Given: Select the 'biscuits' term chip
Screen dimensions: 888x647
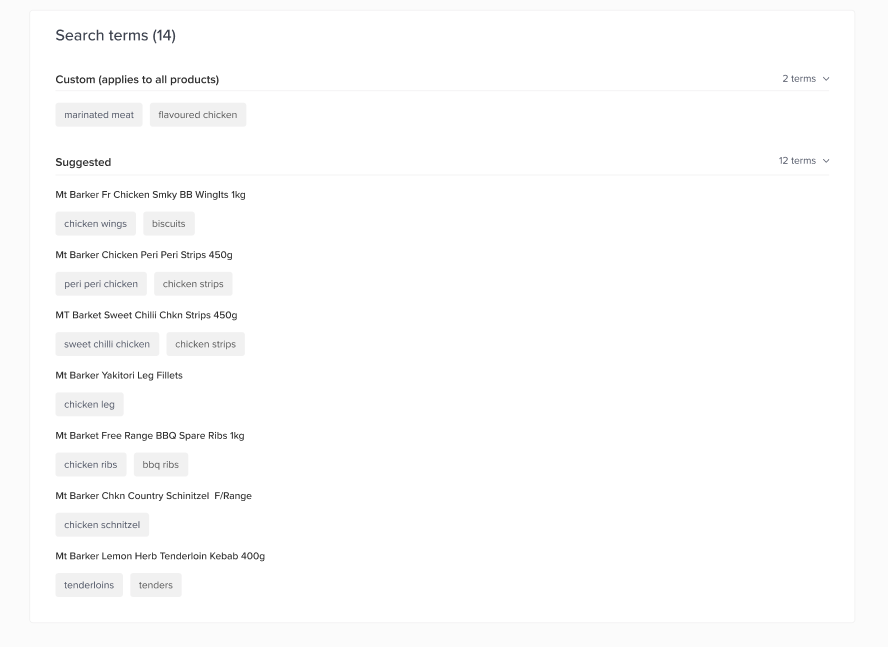Looking at the screenshot, I should [169, 224].
